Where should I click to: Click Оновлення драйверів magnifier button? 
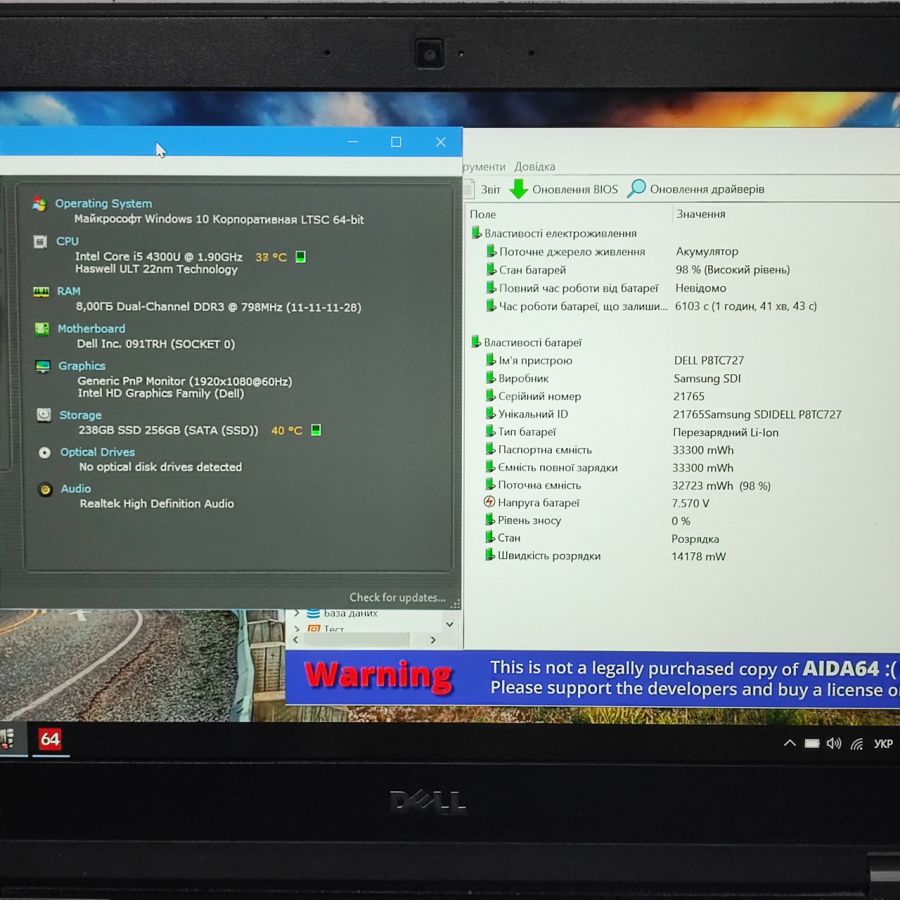click(696, 189)
